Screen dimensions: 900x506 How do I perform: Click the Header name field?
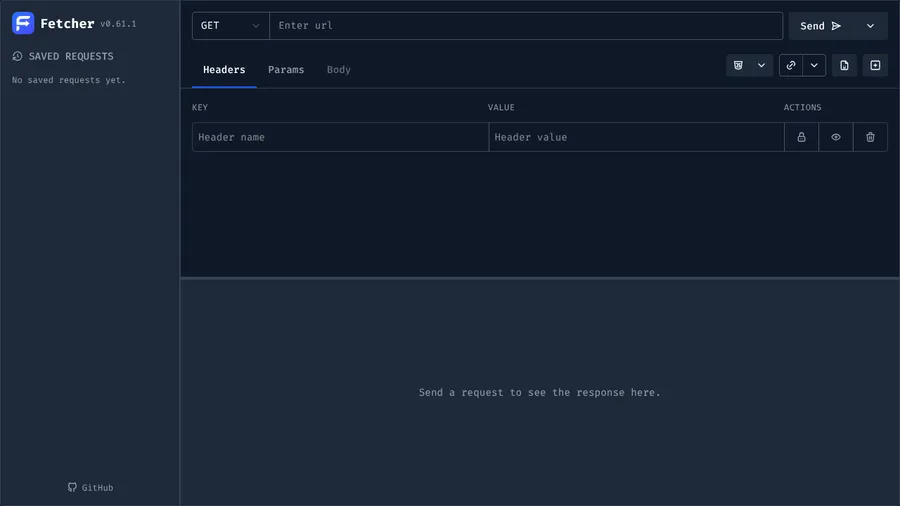pos(340,137)
